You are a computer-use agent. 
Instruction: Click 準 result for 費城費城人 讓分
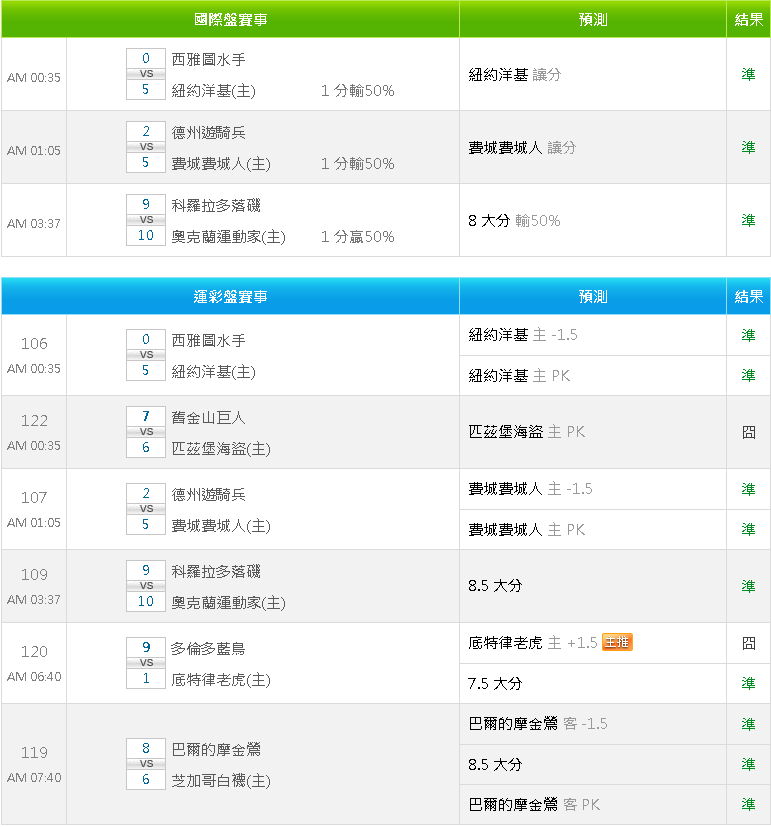point(748,147)
